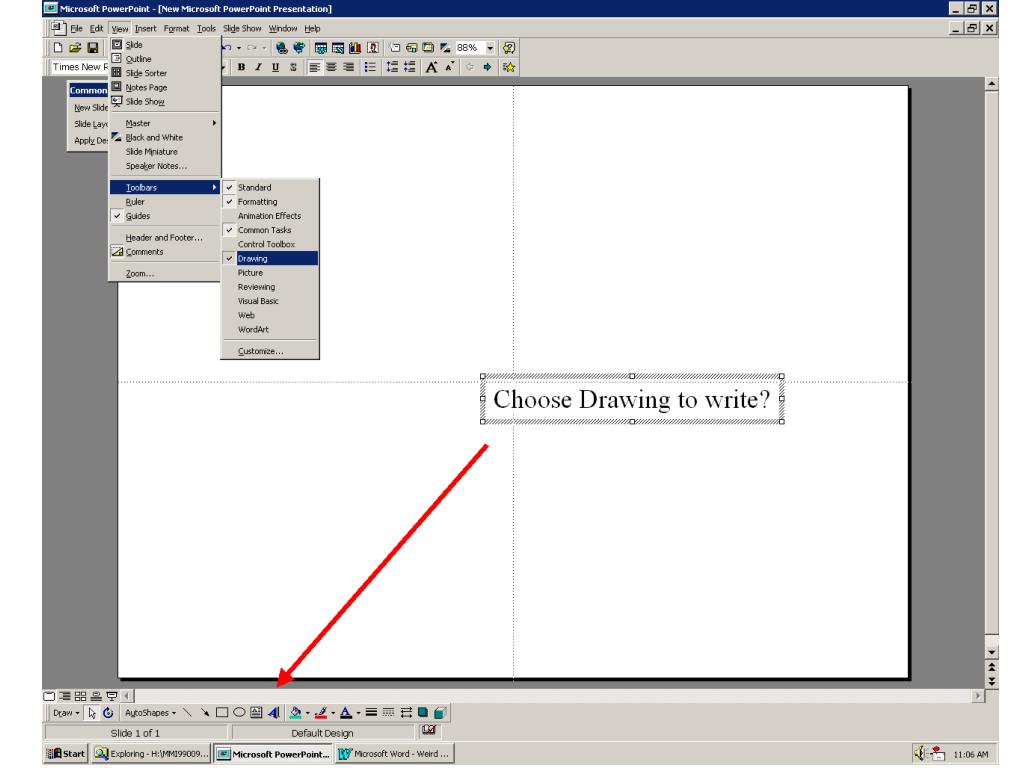Click the Insert Hyperlink globe icon
Screen dimensions: 1024x768
[x=281, y=48]
